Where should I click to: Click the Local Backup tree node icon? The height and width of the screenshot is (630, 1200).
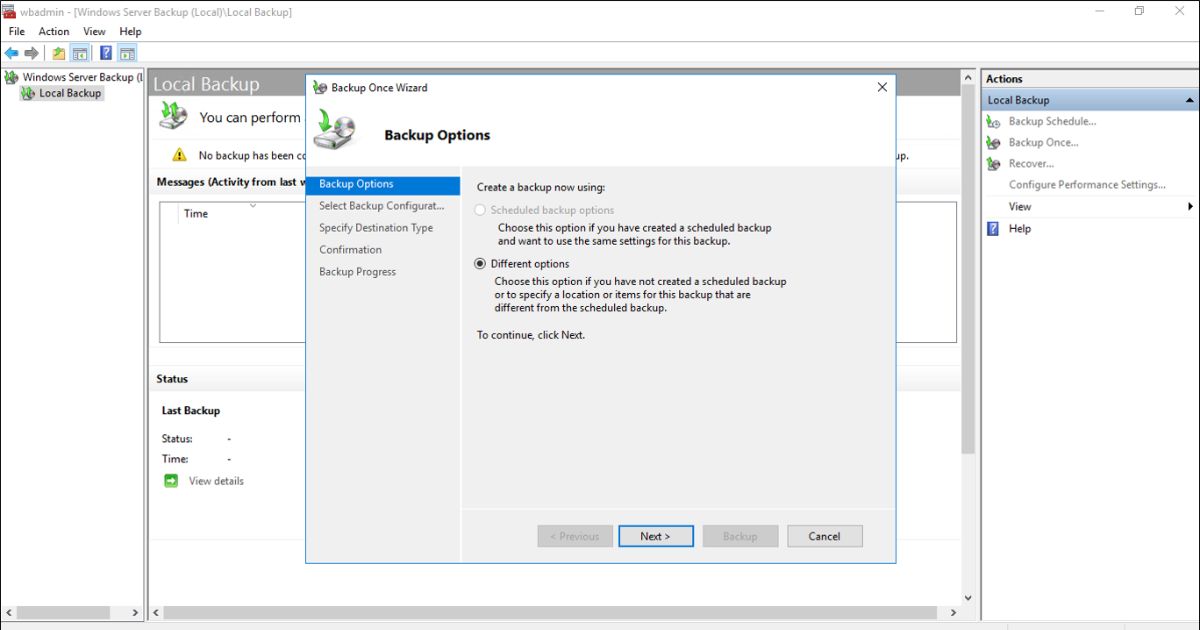pos(27,93)
